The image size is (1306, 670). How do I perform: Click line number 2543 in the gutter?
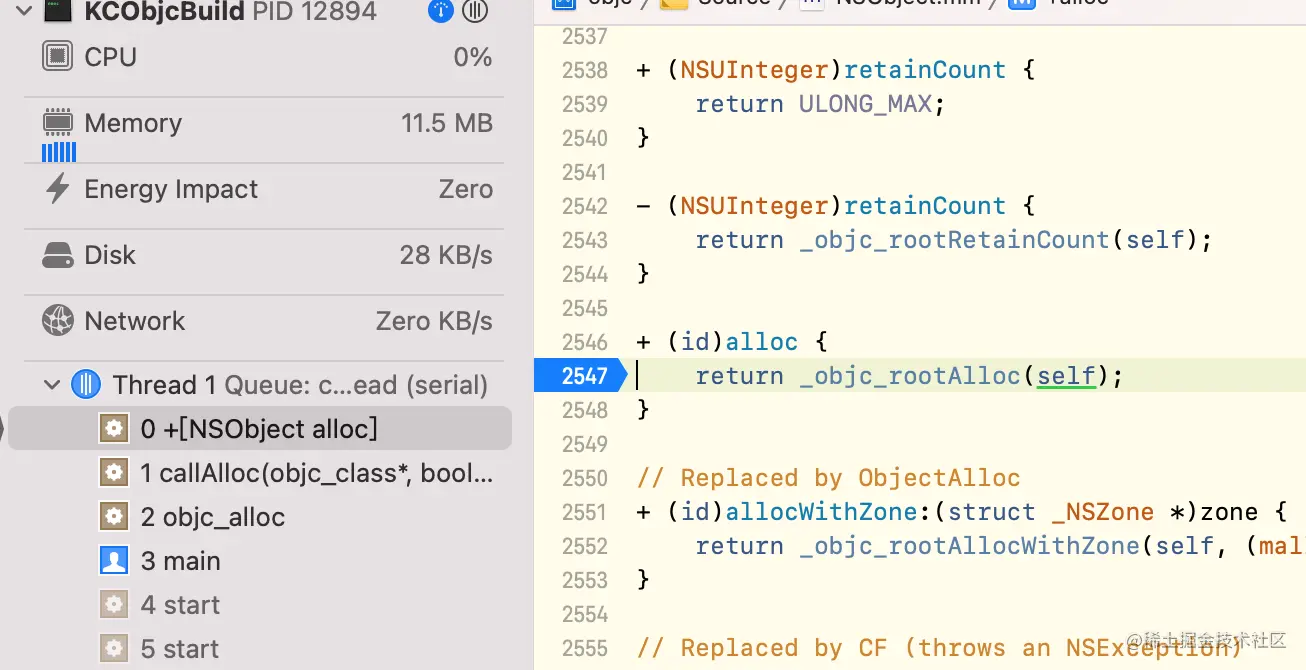click(585, 240)
